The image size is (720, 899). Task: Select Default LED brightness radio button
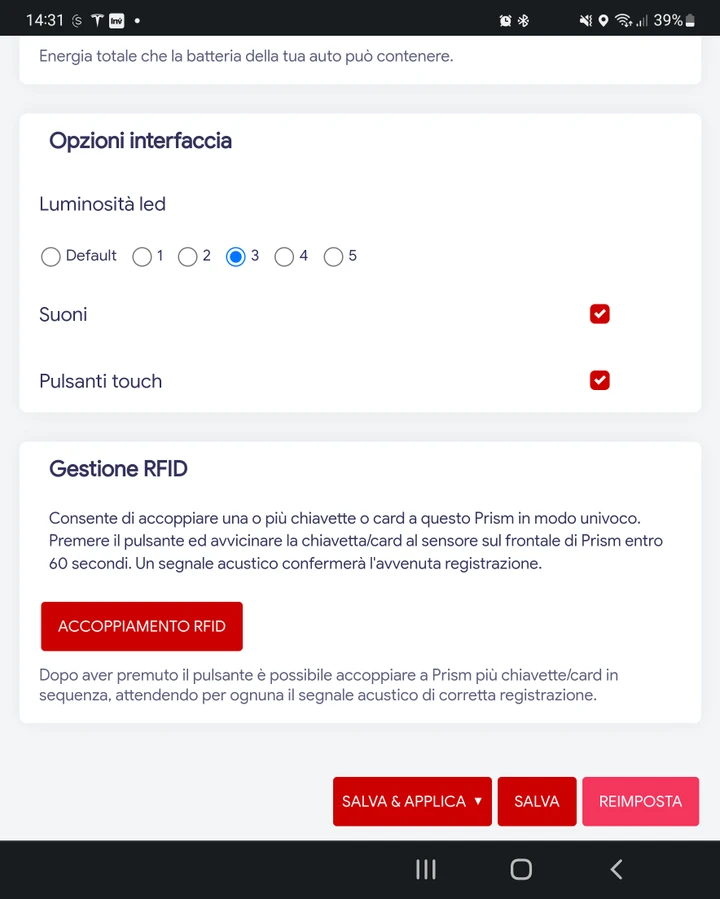coord(50,256)
